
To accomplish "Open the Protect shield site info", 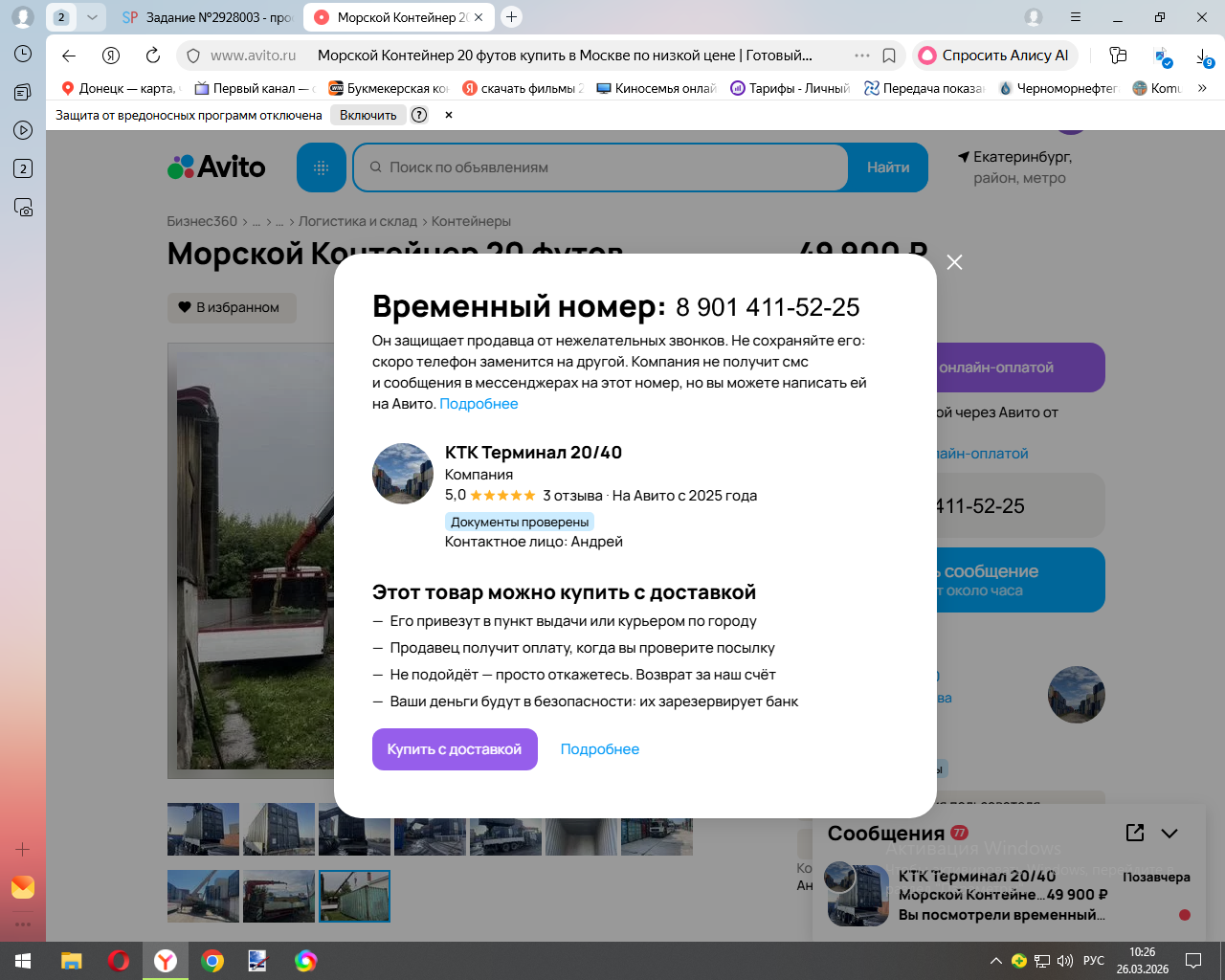I will (193, 56).
